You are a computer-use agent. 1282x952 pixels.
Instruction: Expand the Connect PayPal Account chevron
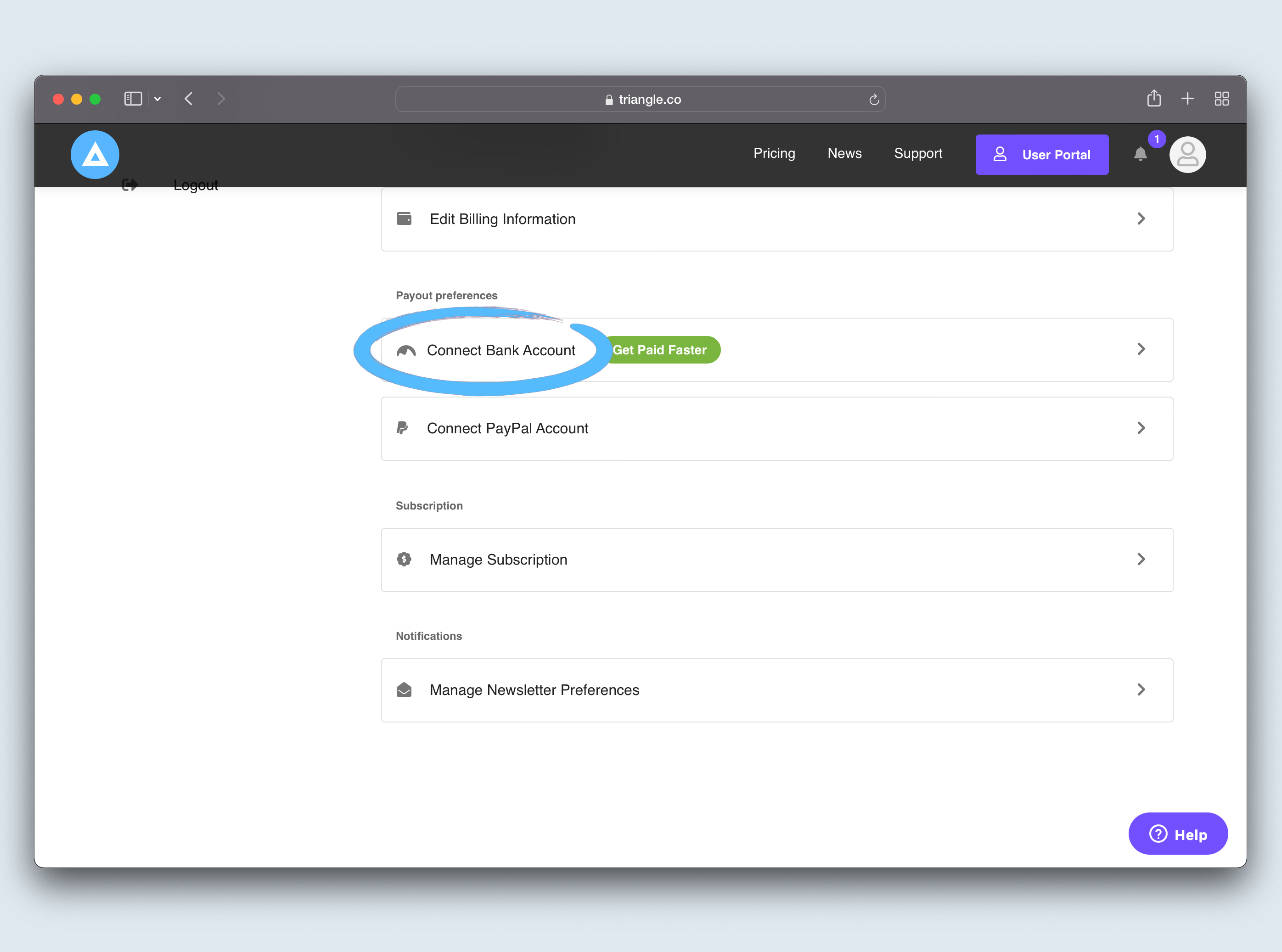click(1140, 428)
